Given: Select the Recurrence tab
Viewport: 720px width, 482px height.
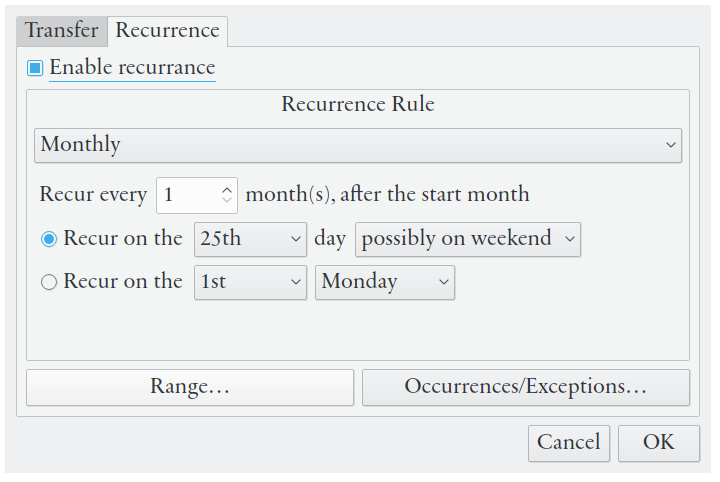Looking at the screenshot, I should (167, 30).
